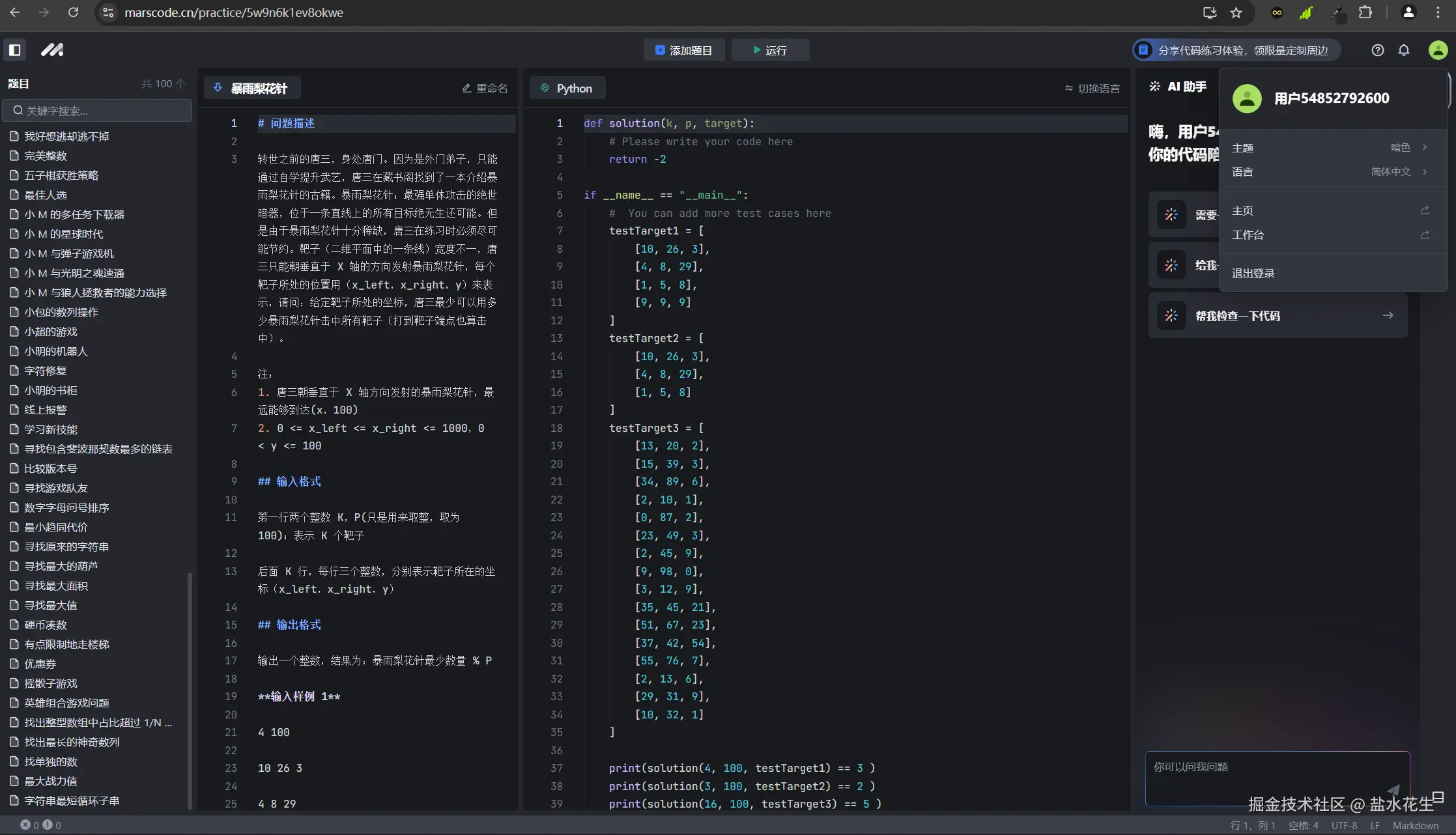The width and height of the screenshot is (1456, 835).
Task: Expand the 语言 language option chevron
Action: pos(1424,171)
